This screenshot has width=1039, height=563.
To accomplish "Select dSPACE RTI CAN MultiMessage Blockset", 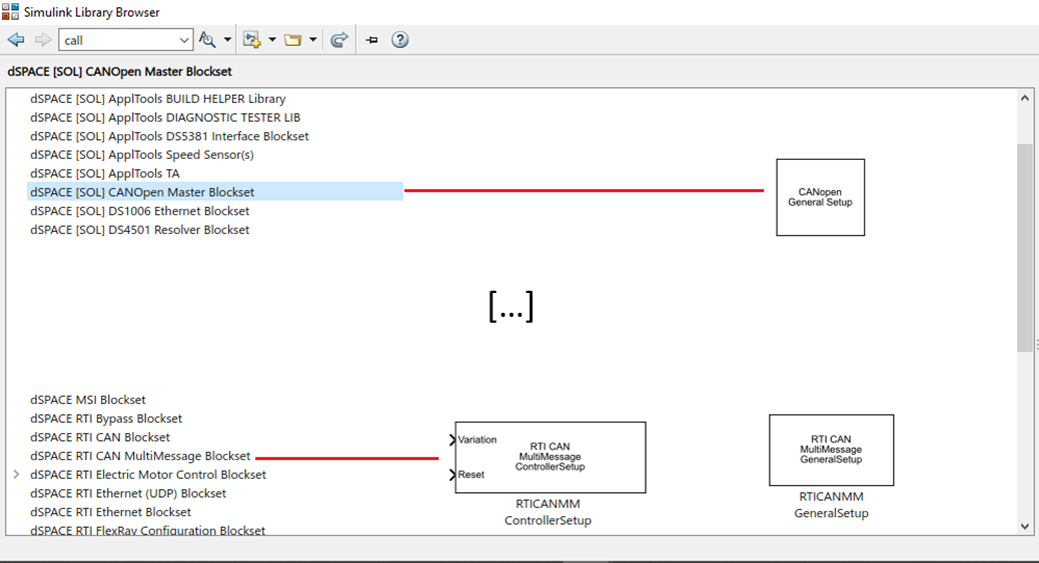I will [x=140, y=456].
